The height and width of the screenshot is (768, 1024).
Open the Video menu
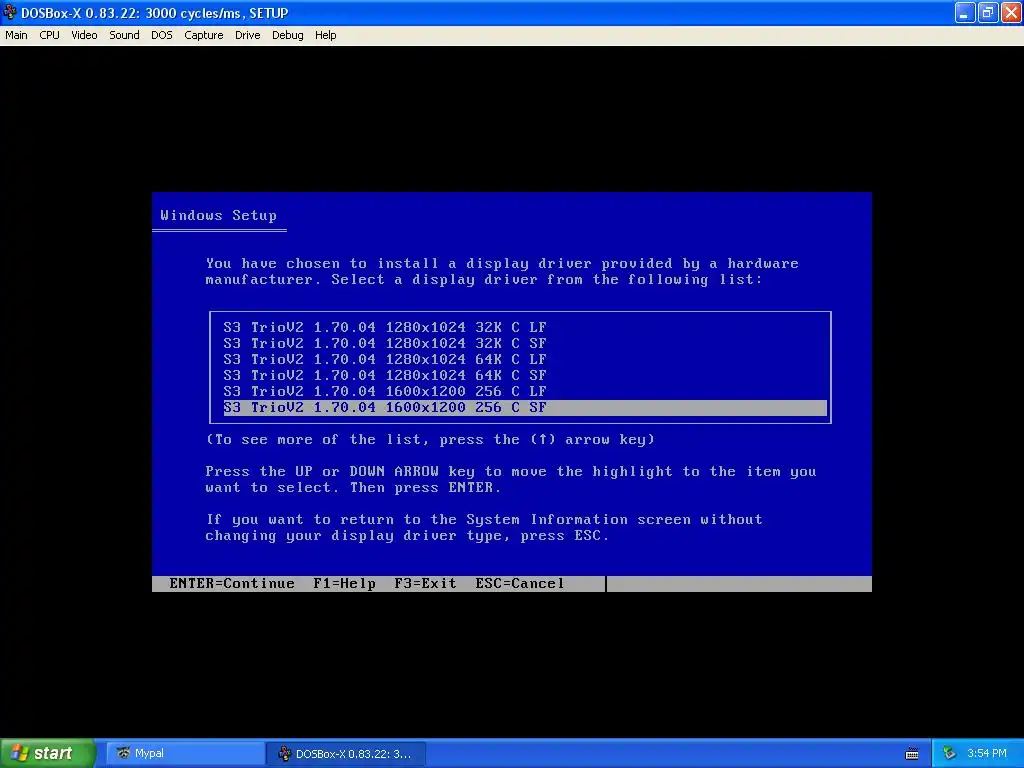pos(84,35)
